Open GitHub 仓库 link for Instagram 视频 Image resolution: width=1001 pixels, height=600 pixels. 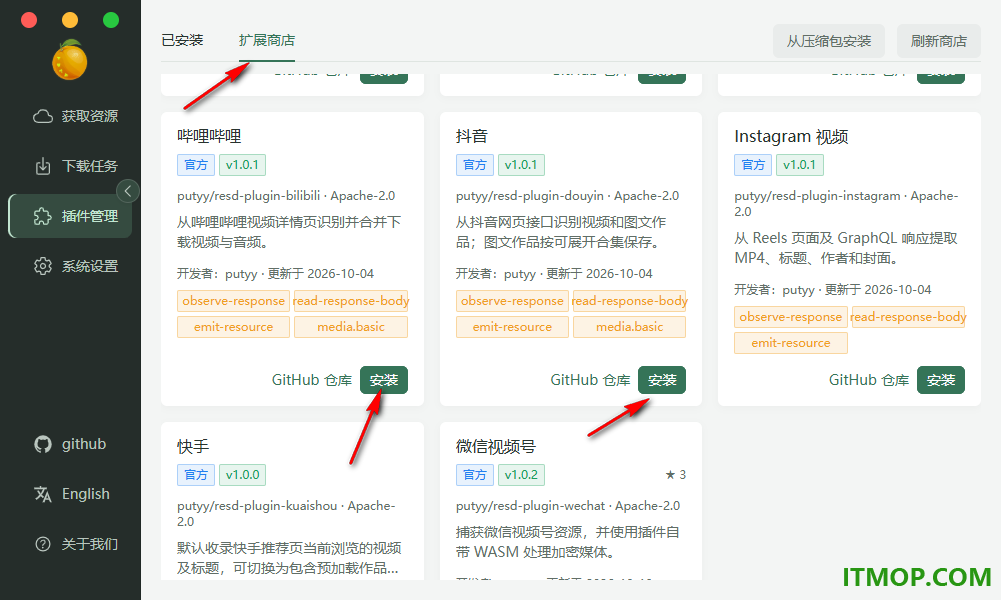point(869,380)
